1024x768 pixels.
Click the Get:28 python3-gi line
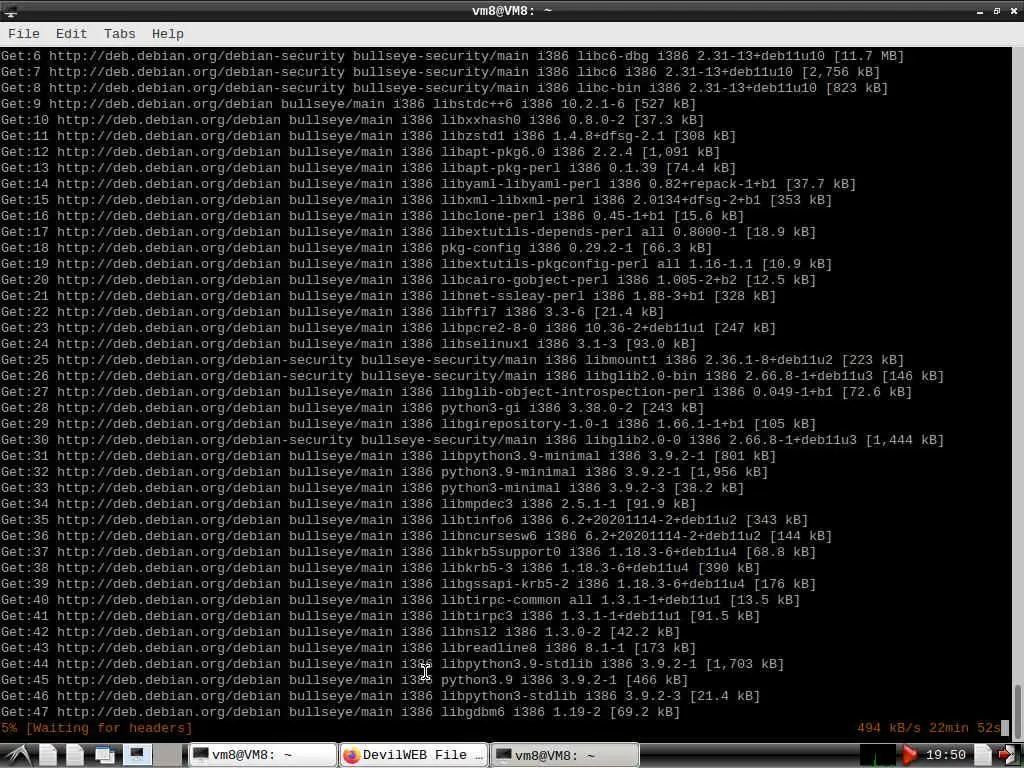[x=352, y=408]
